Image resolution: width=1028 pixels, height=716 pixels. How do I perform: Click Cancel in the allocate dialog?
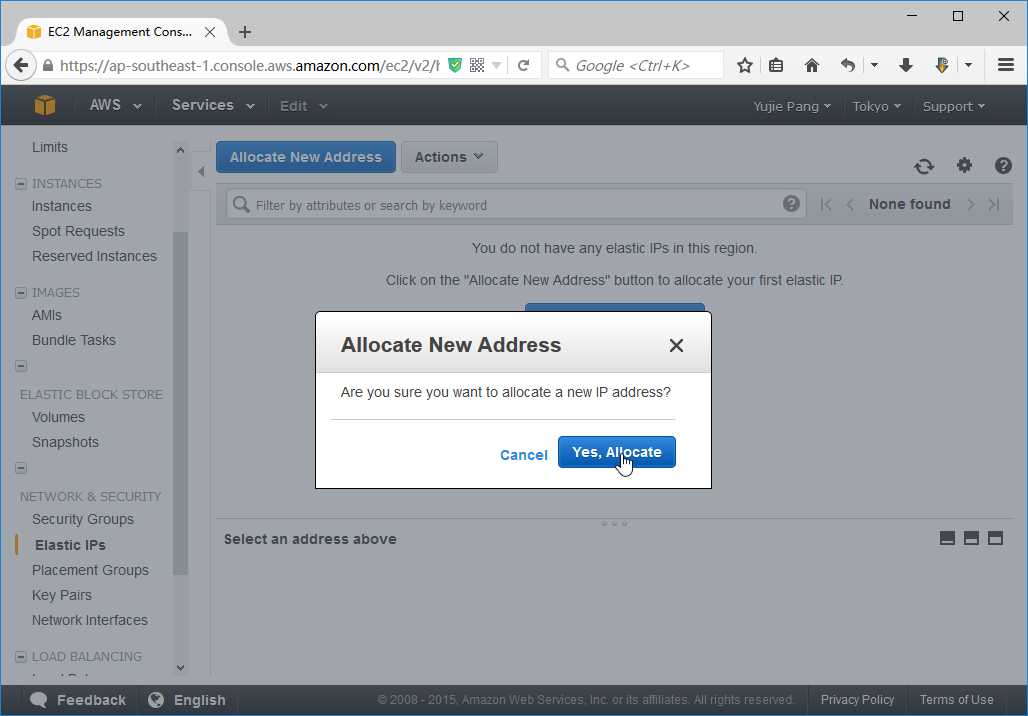(523, 455)
